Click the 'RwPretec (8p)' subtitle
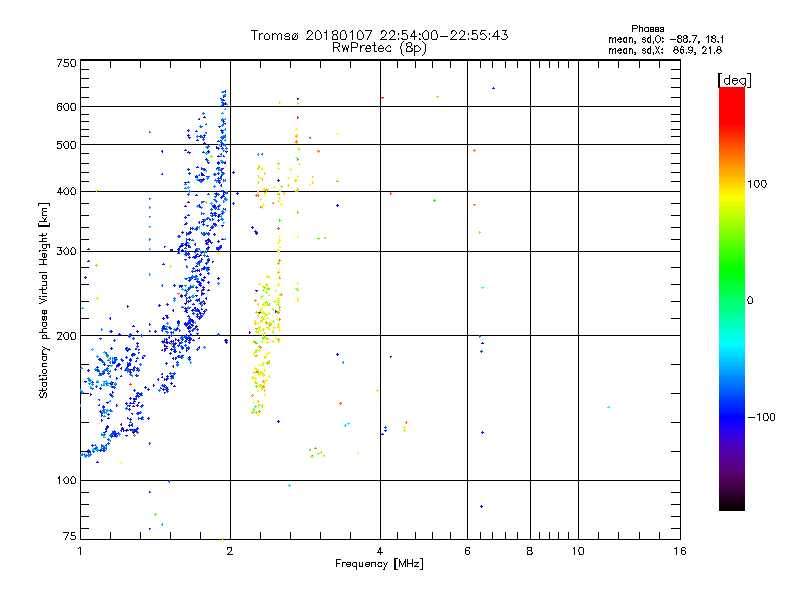The height and width of the screenshot is (600, 800). pos(379,48)
